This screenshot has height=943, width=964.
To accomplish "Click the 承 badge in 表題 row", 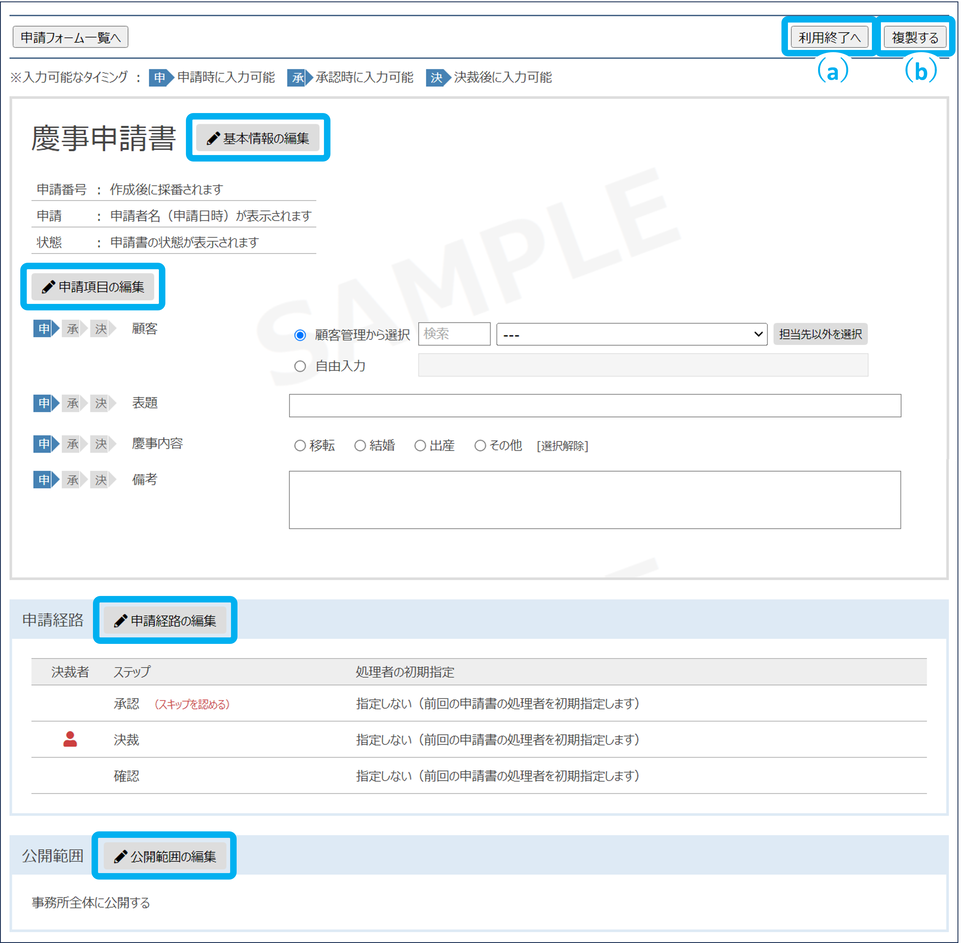I will coord(73,403).
